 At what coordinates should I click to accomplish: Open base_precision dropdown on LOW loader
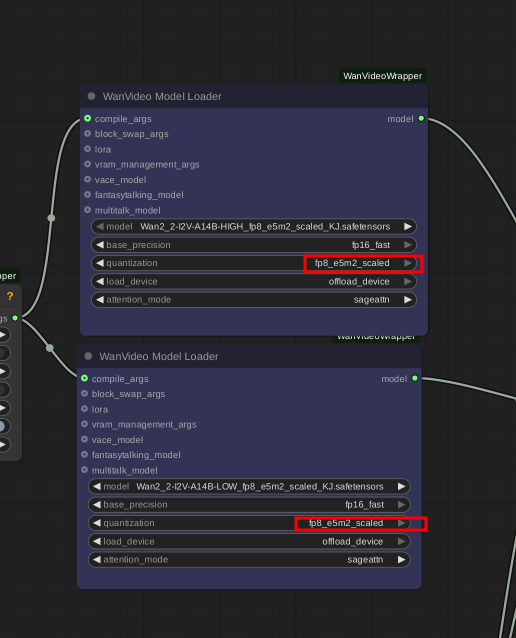pos(249,505)
